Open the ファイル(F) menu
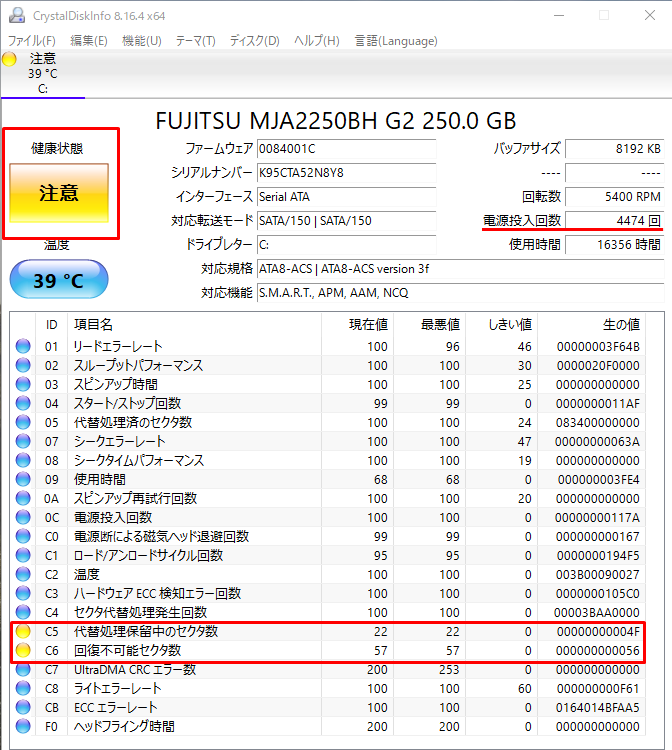672x750 pixels. [x=32, y=41]
